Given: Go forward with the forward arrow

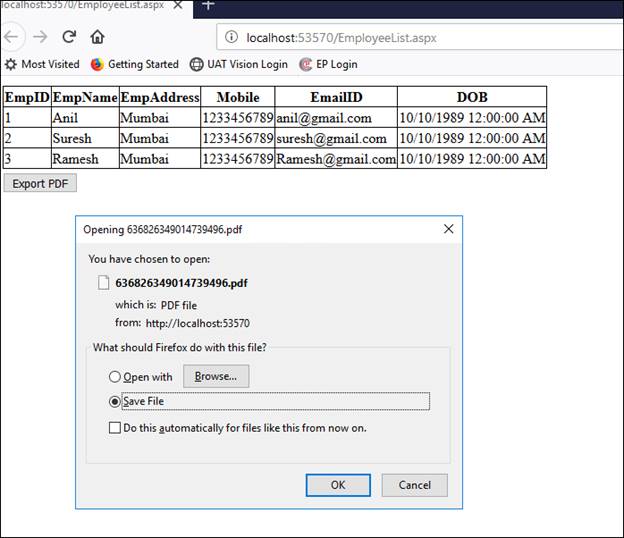Looking at the screenshot, I should [x=40, y=37].
